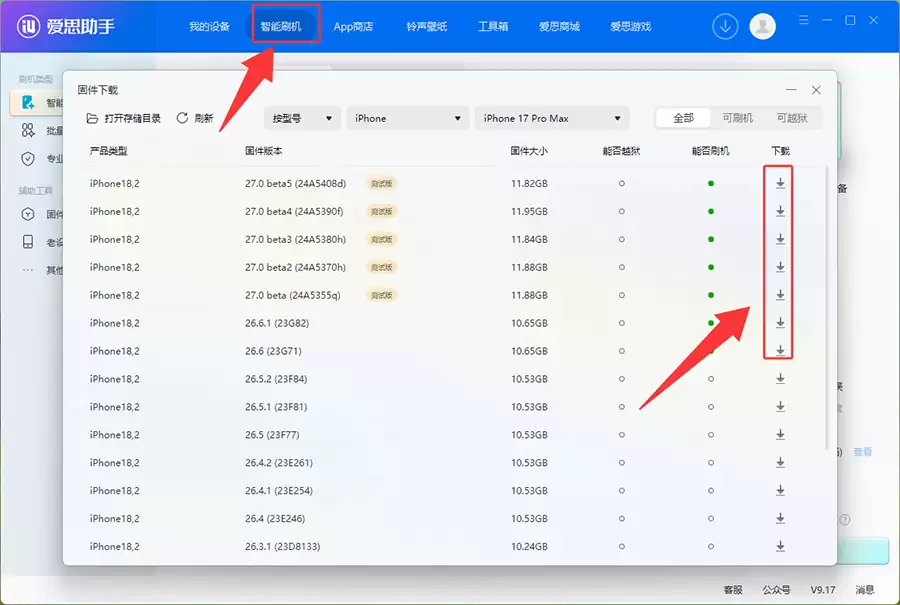Close the 固件下载 dialog
Screen dimensions: 900x605
(x=816, y=90)
